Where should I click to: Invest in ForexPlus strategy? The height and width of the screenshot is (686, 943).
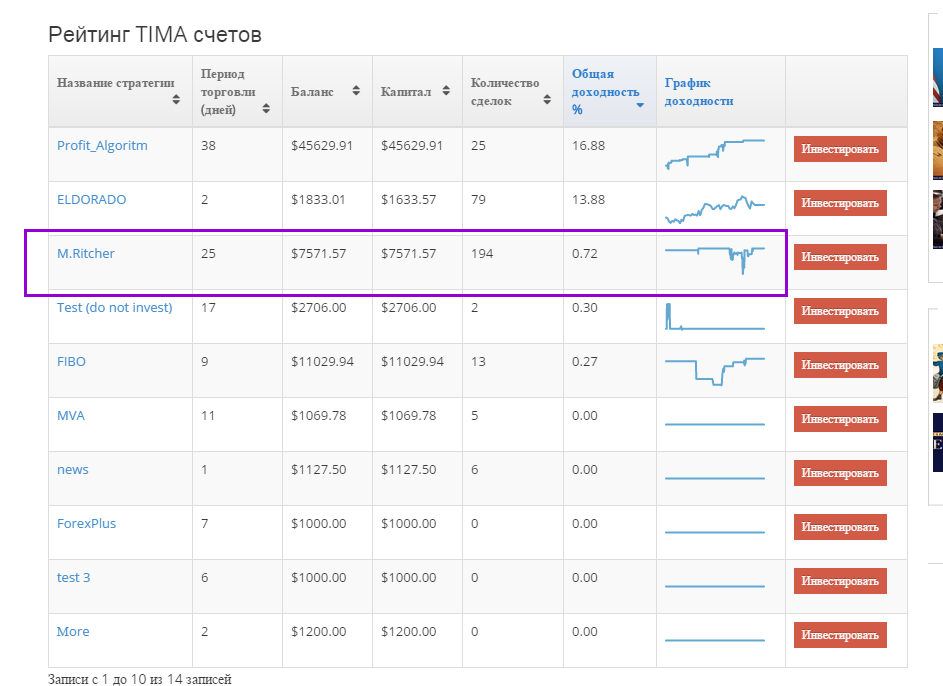tap(840, 527)
